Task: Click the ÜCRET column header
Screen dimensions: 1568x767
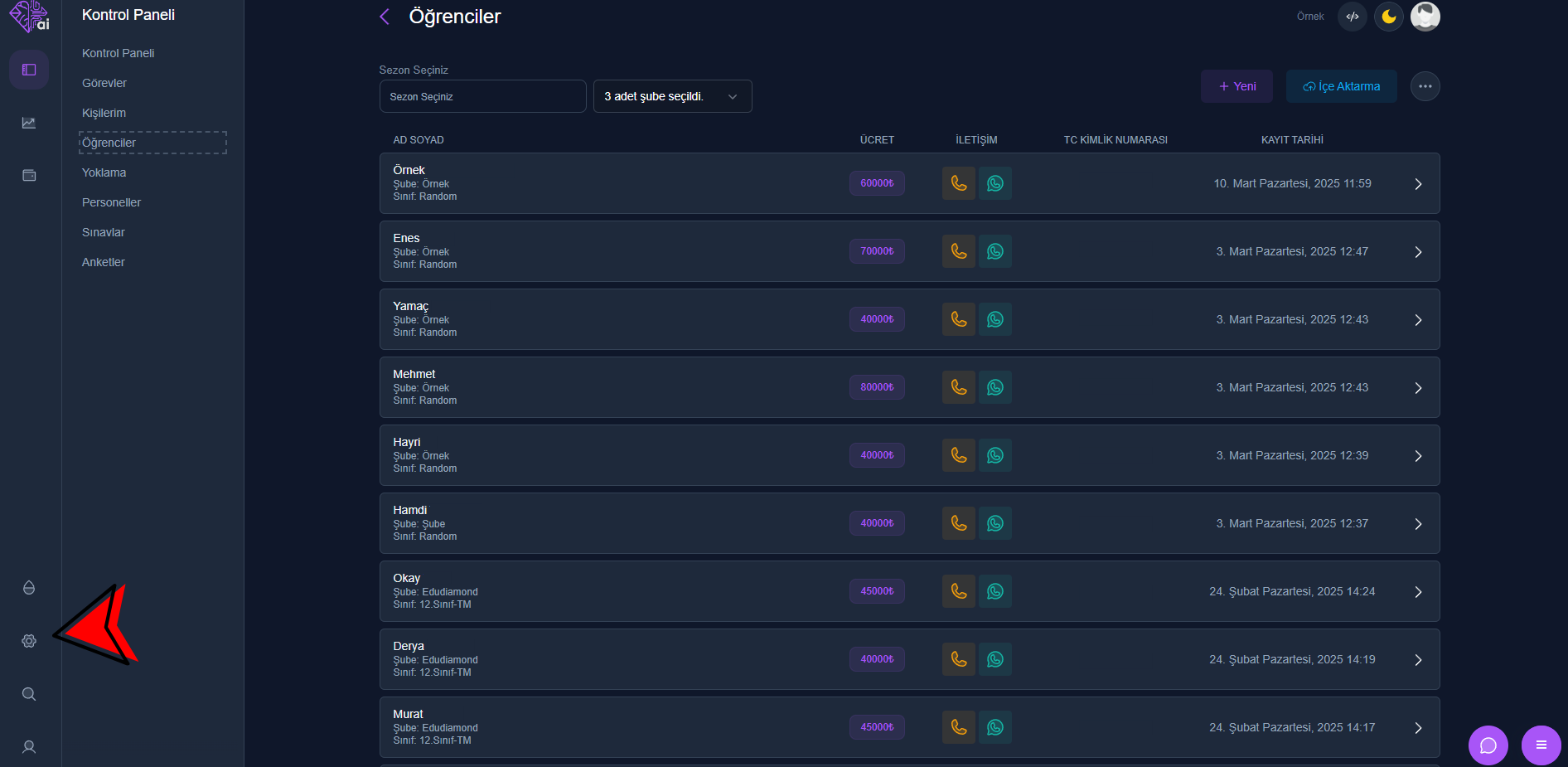Action: tap(877, 140)
